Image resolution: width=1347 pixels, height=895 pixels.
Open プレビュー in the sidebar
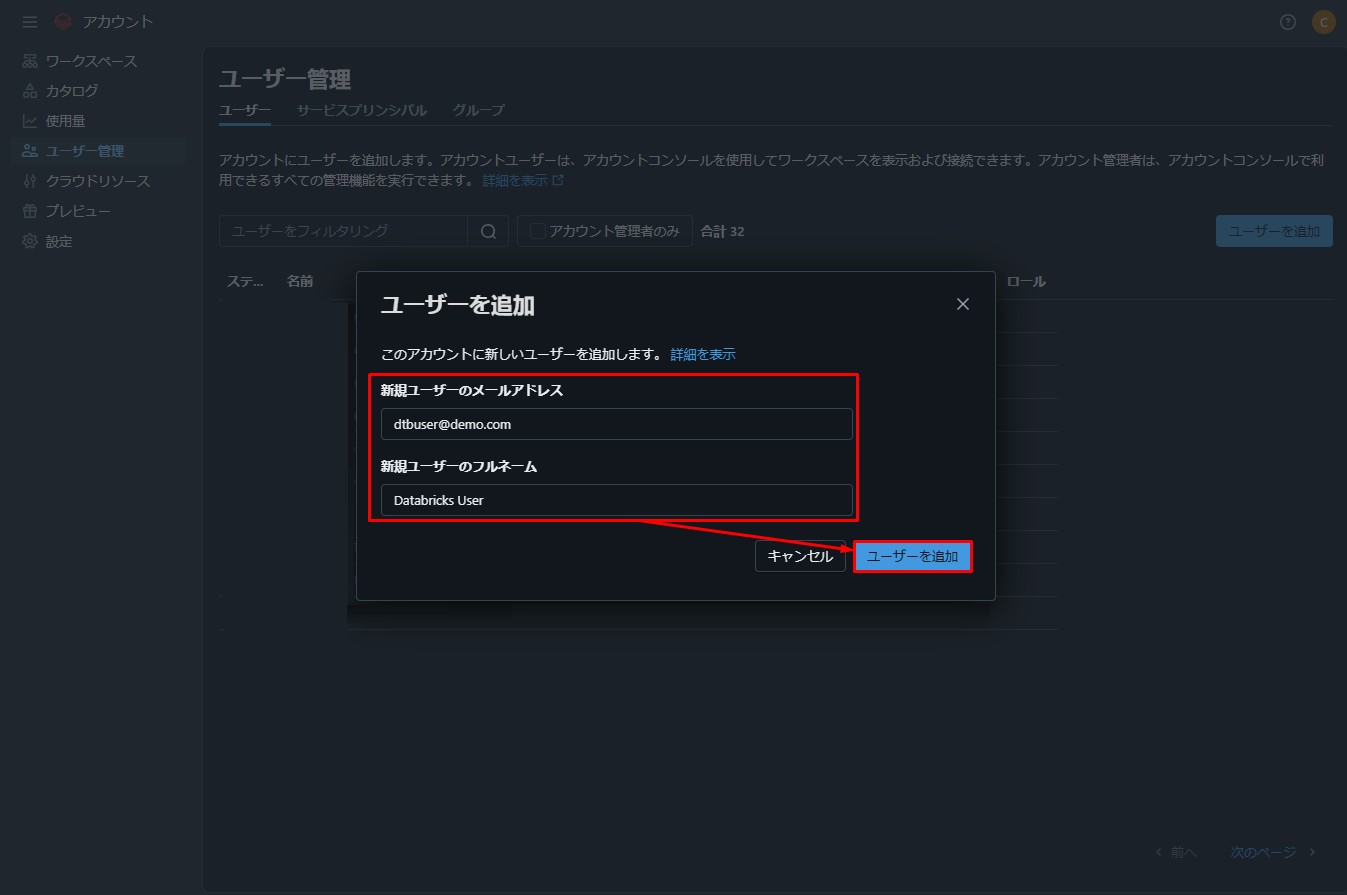tap(78, 211)
